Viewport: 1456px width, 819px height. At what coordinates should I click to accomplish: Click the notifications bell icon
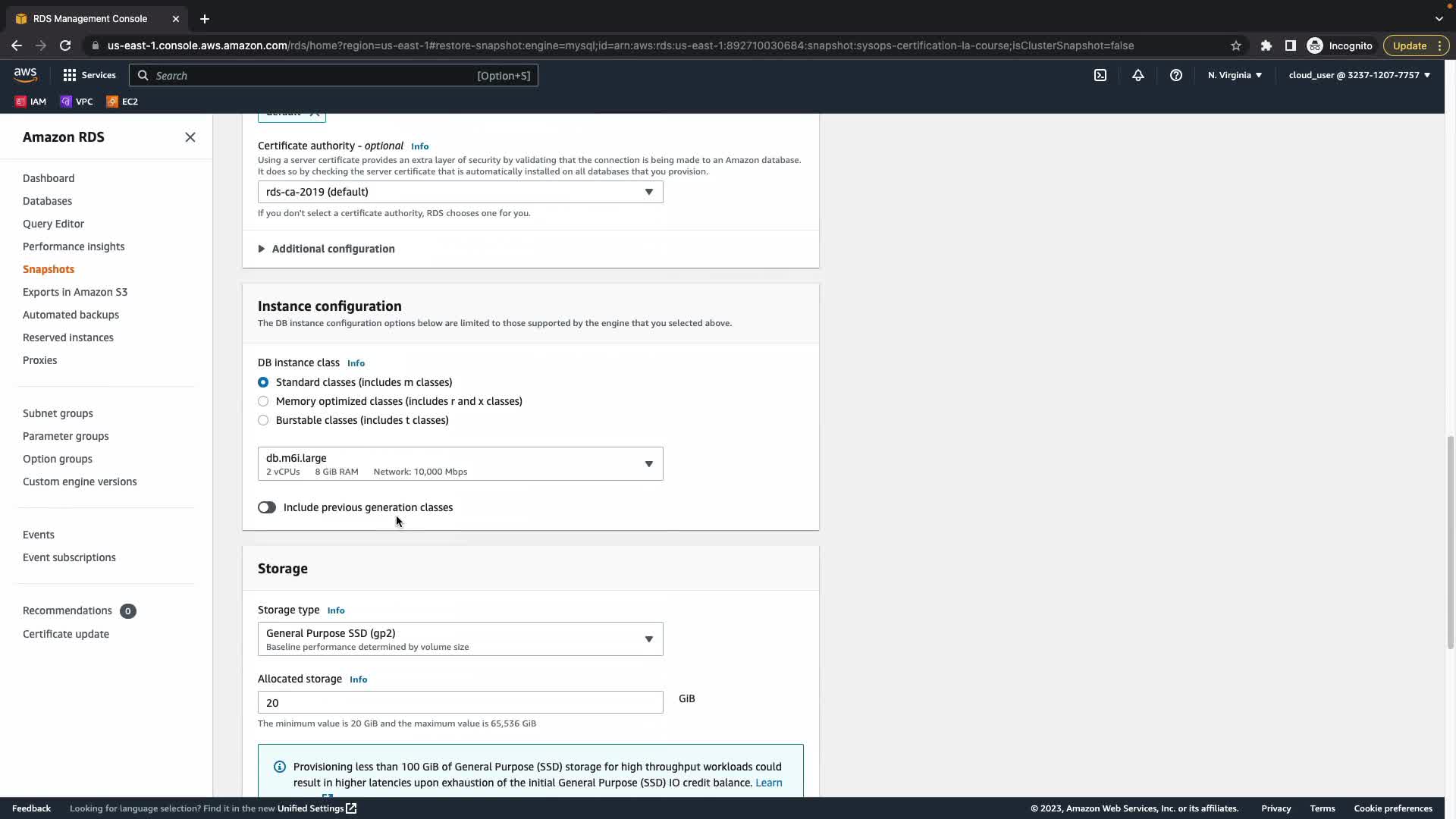pyautogui.click(x=1137, y=75)
